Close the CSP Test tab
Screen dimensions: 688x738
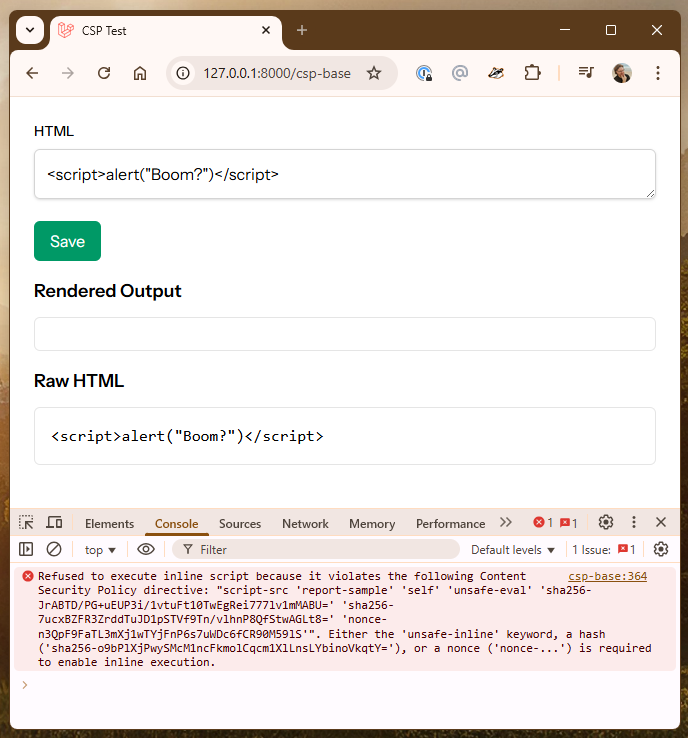click(266, 30)
